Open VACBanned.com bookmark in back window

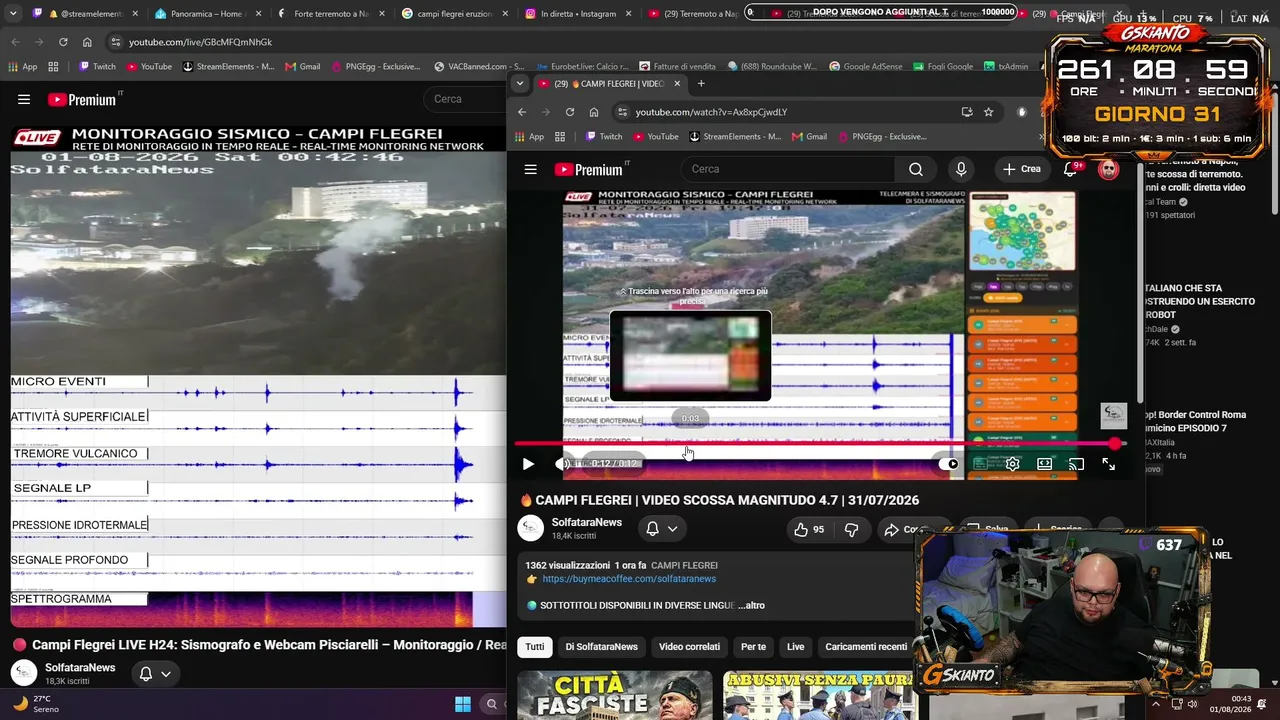(479, 67)
